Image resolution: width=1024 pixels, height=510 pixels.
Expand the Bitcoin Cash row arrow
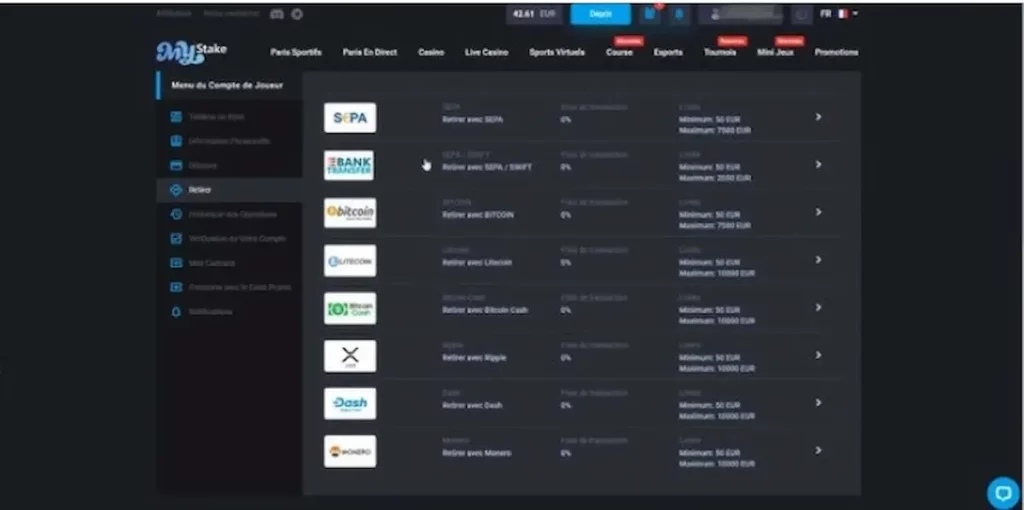point(818,308)
